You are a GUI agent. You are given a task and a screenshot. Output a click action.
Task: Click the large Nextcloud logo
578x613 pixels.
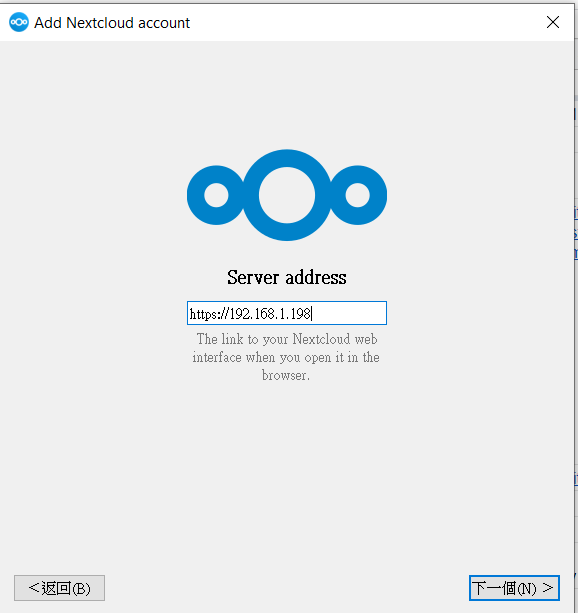(x=287, y=195)
